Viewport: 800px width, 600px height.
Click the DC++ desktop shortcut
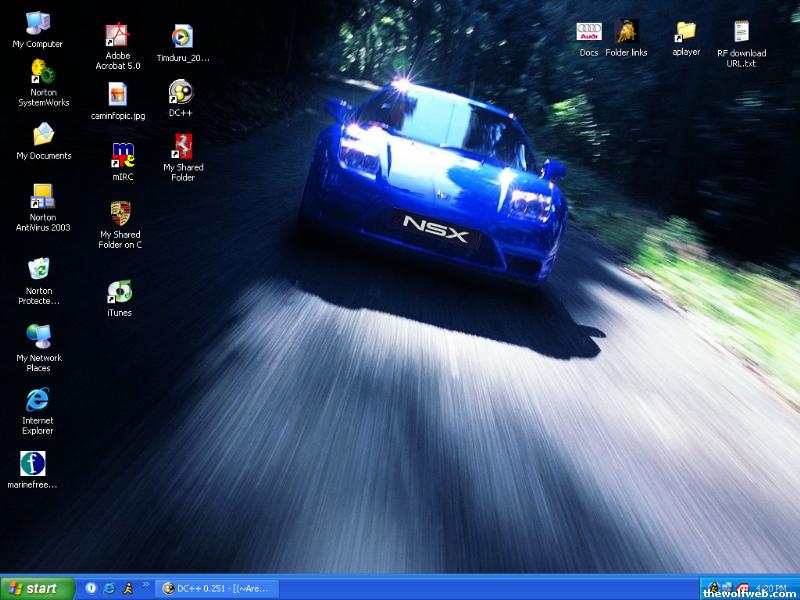point(181,93)
